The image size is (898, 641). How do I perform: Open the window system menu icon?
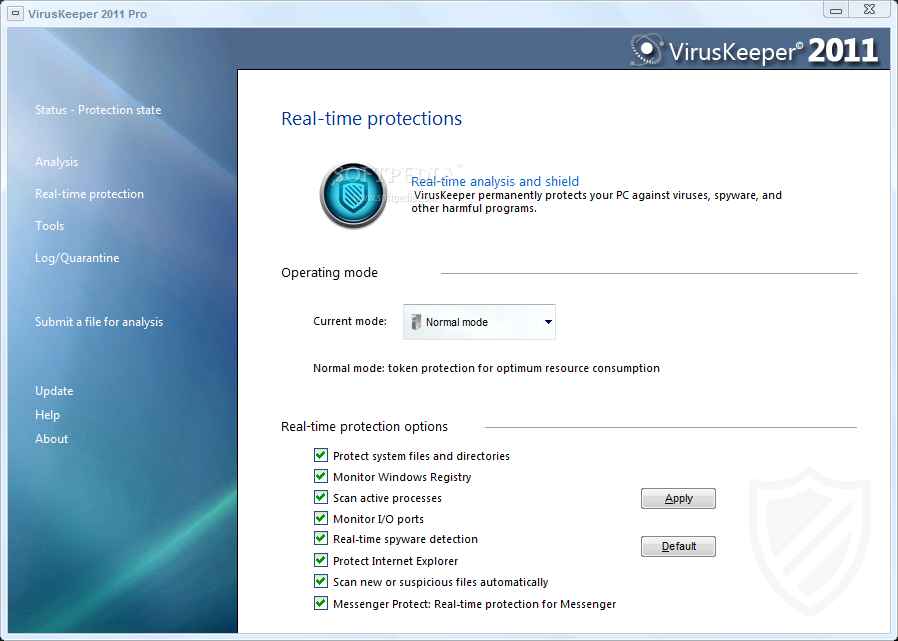coord(16,13)
